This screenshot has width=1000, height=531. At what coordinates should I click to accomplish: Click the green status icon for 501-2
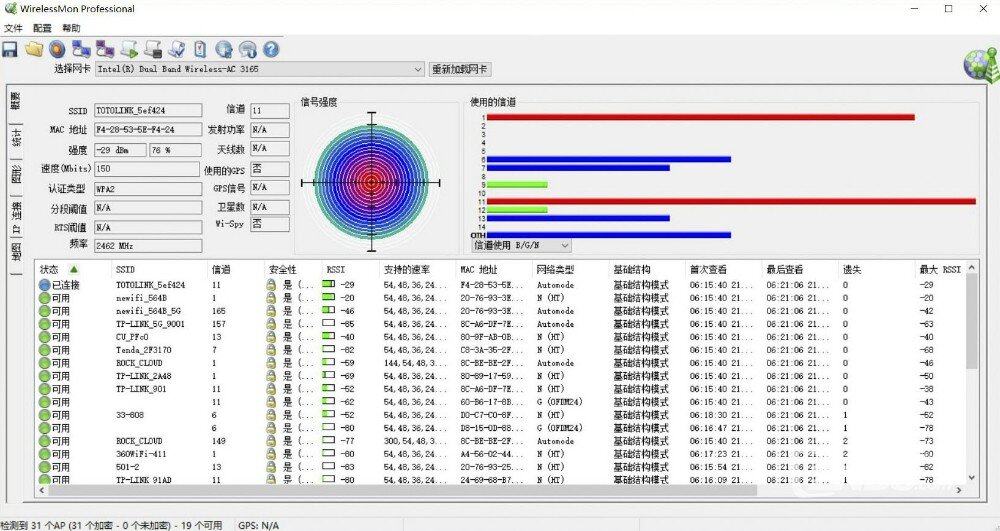(x=44, y=467)
